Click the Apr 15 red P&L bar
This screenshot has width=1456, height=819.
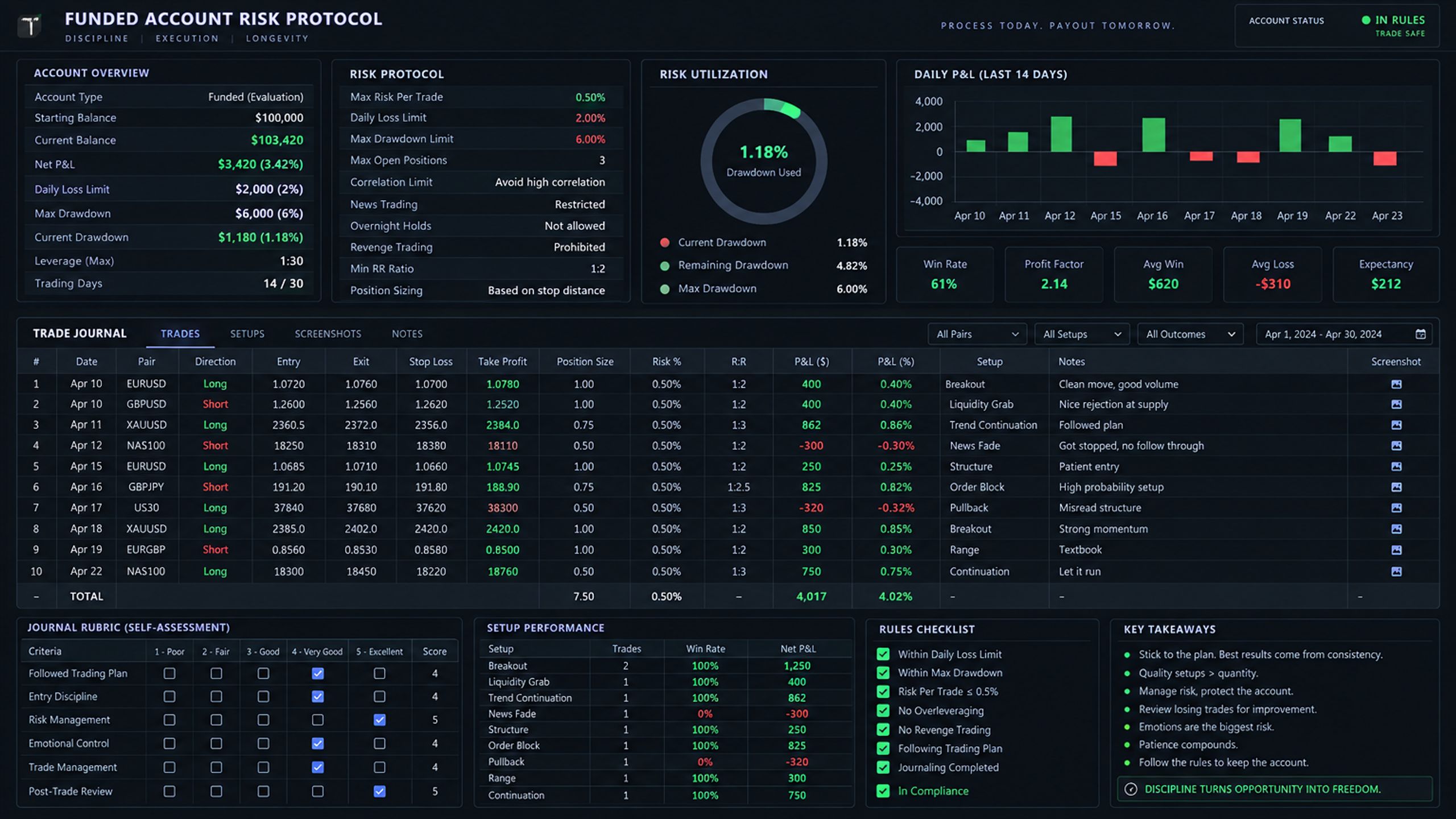click(x=1105, y=159)
